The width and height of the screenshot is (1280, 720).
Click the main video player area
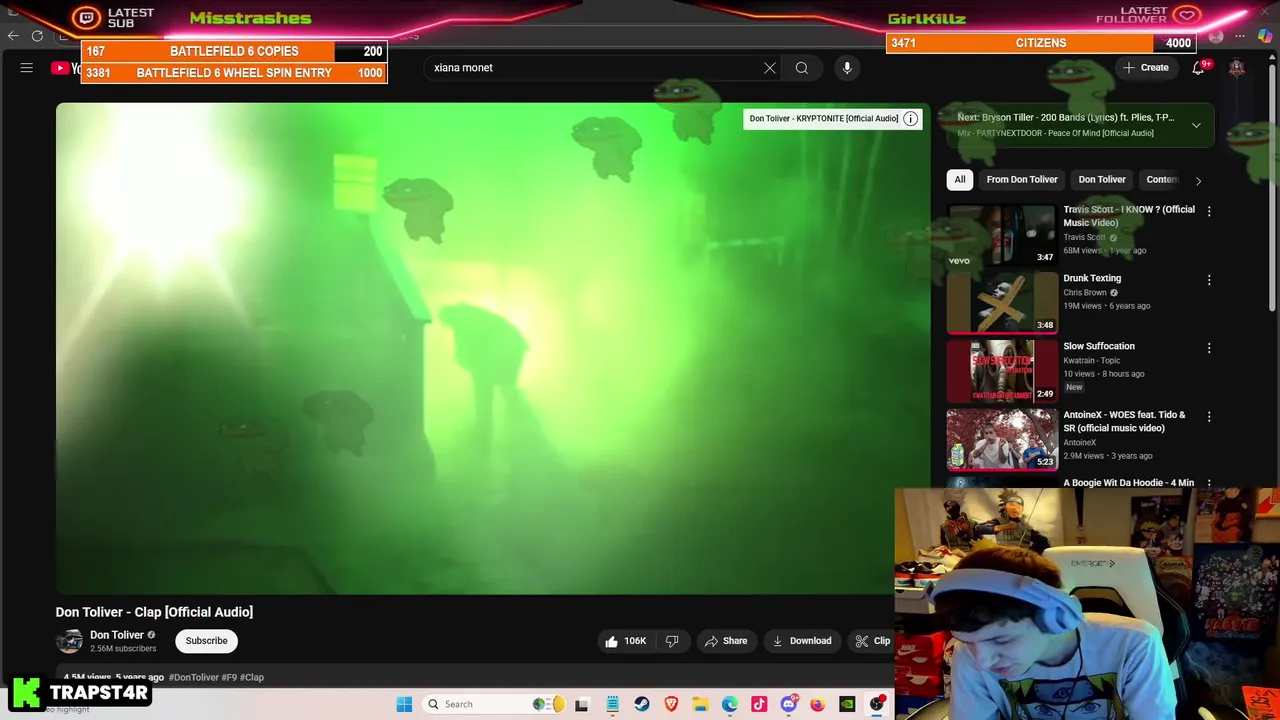(492, 348)
